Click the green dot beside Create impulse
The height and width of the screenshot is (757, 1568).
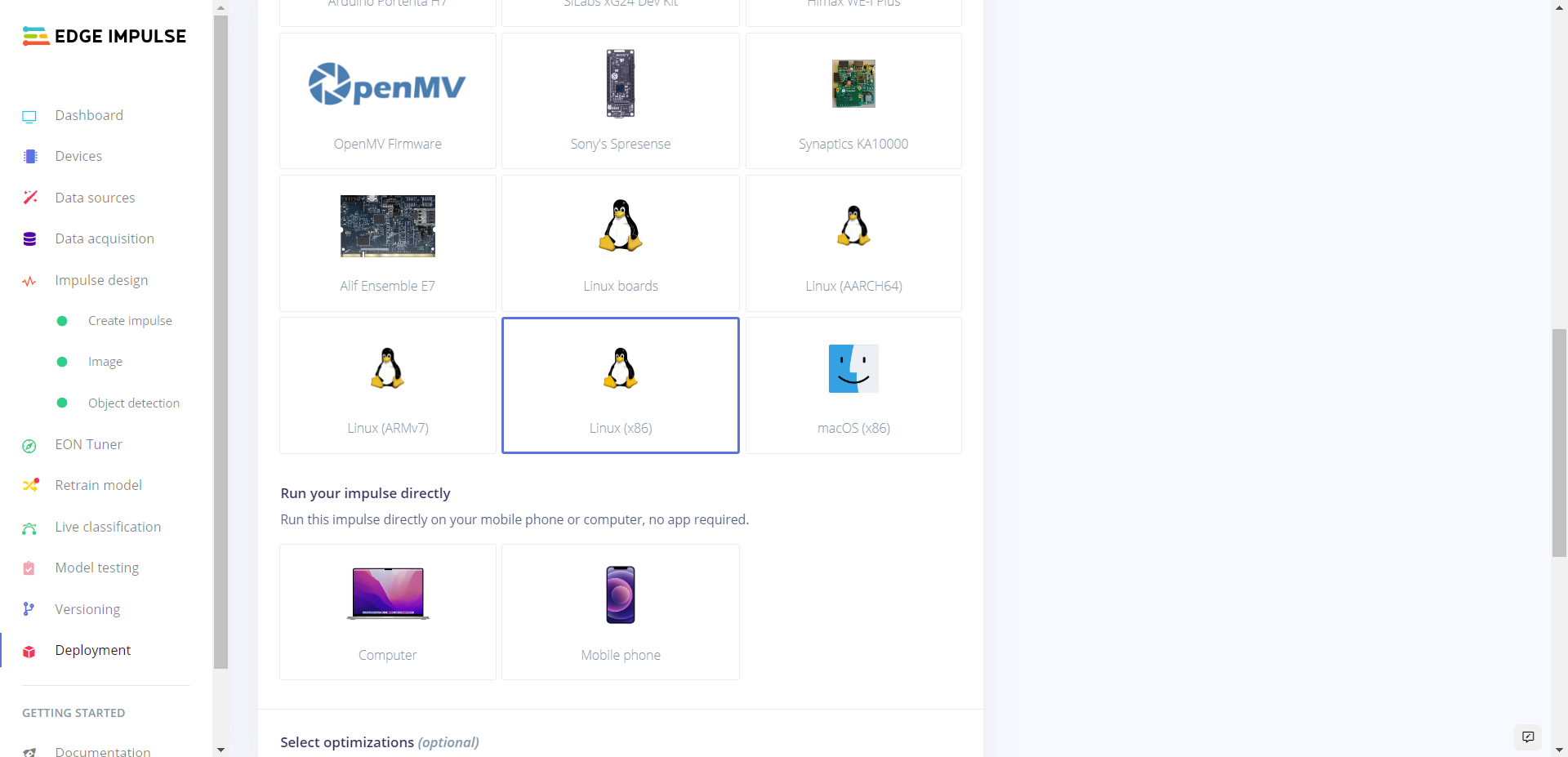pos(62,321)
